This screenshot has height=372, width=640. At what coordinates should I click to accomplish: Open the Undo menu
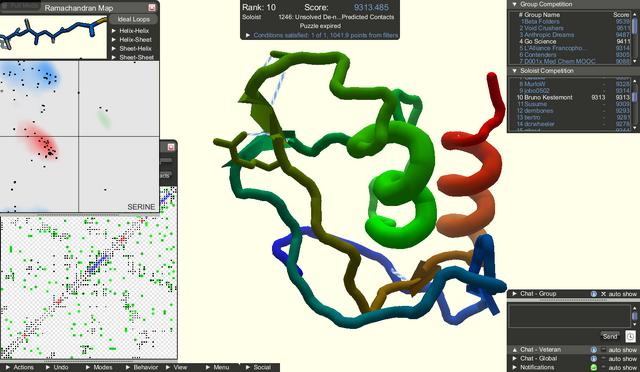(57, 368)
